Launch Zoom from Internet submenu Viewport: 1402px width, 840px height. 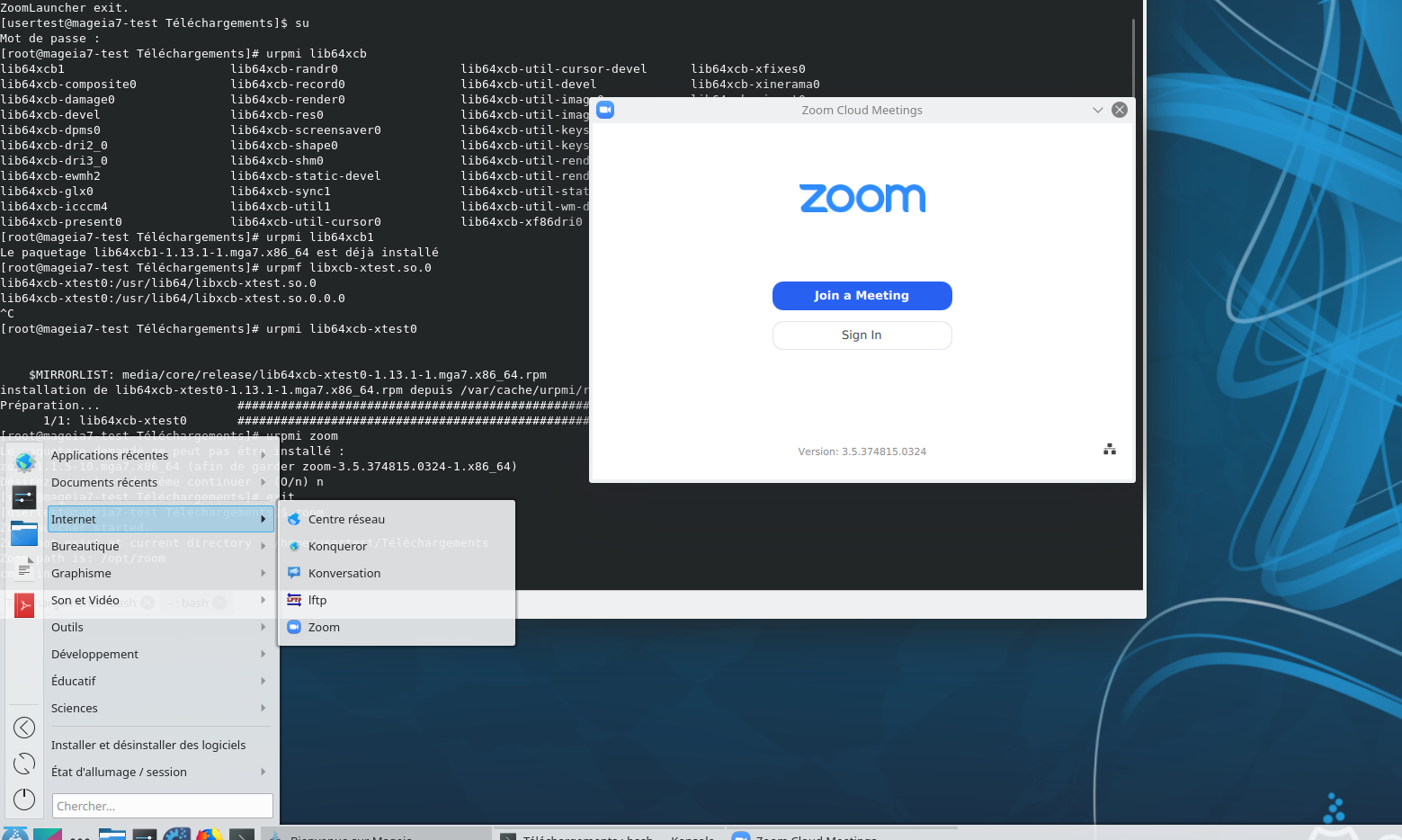coord(397,627)
